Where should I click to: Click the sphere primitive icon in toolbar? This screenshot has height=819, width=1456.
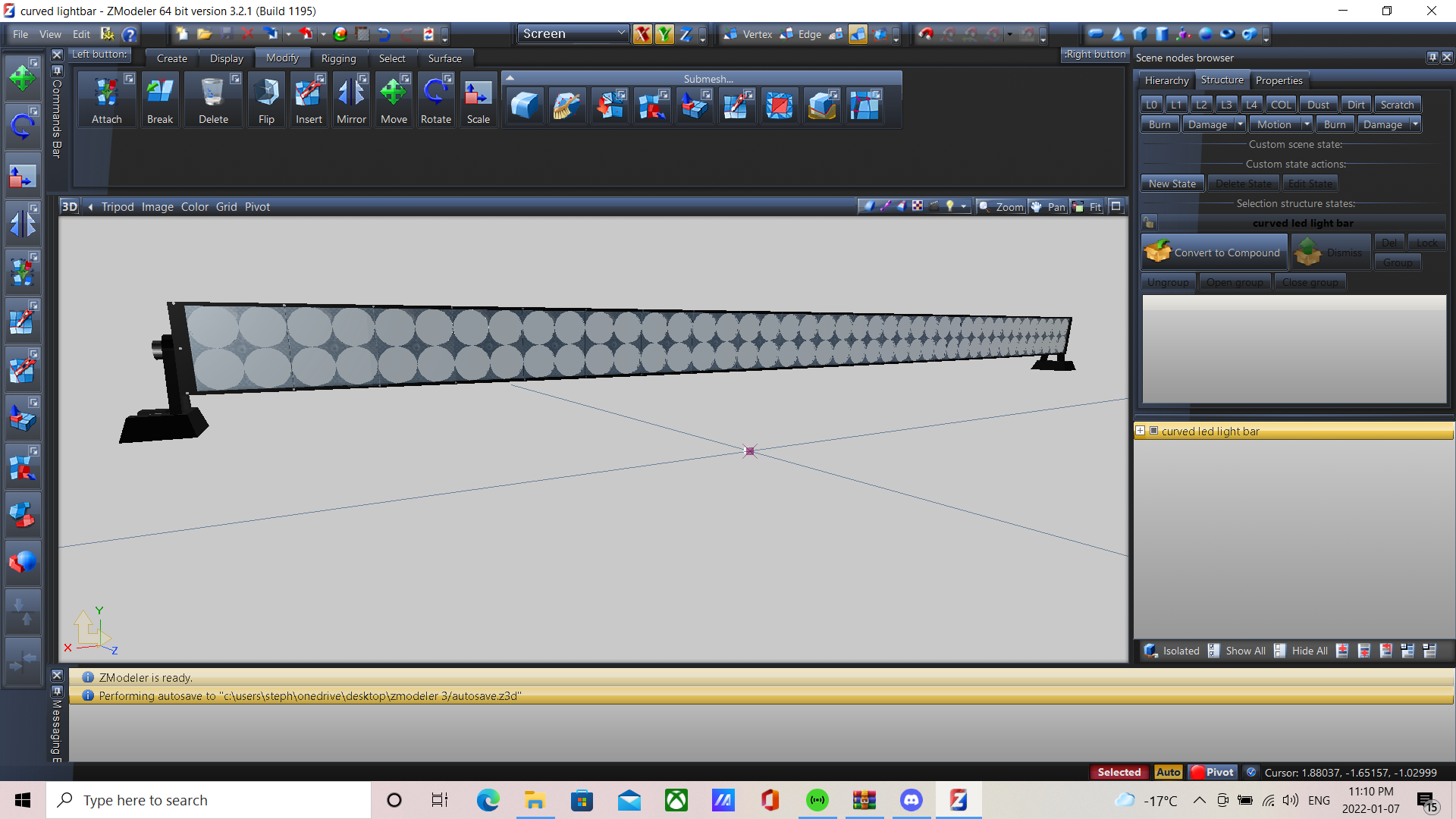tap(1205, 34)
